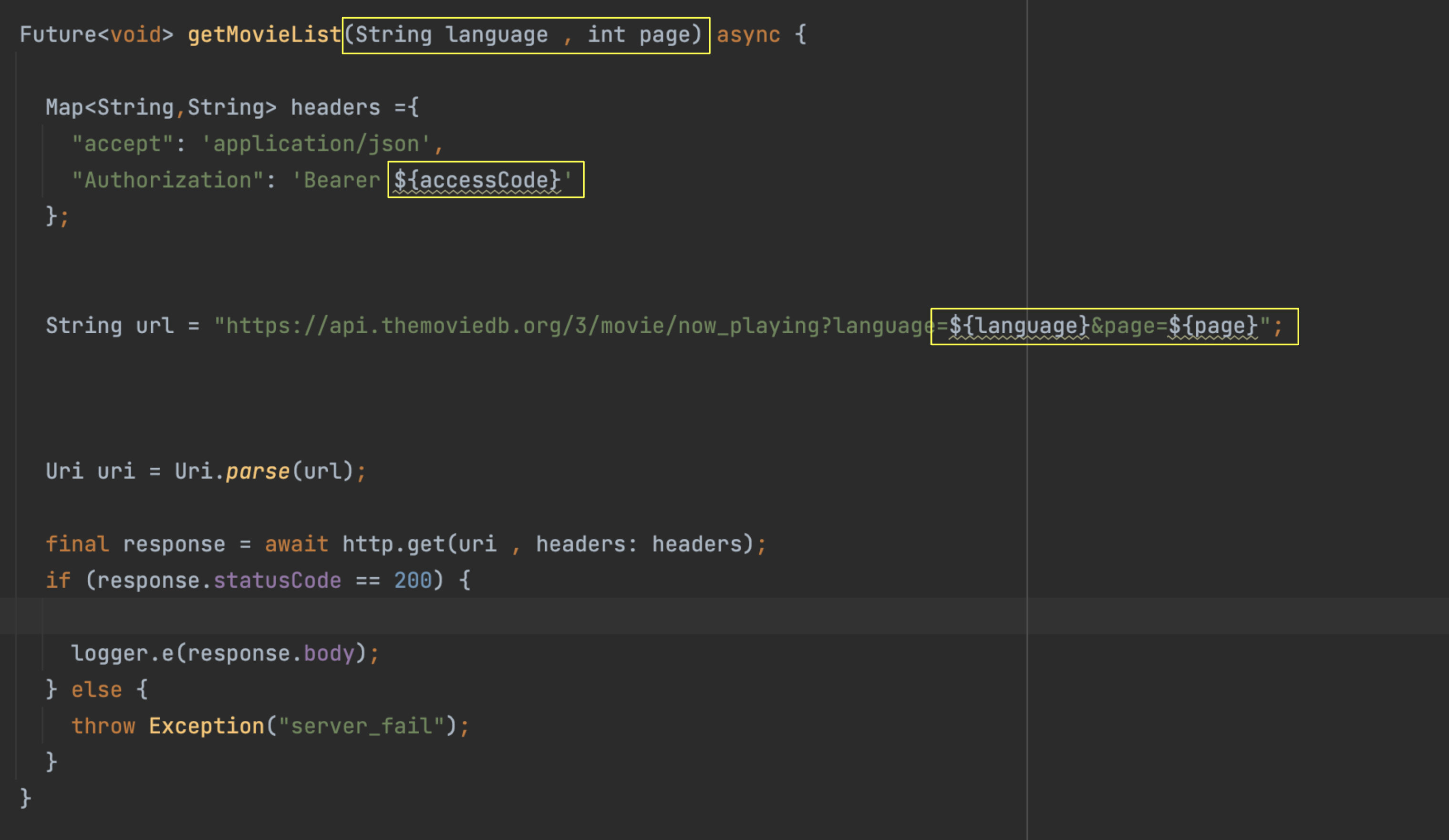
Task: Click the logger.e call
Action: [x=122, y=653]
